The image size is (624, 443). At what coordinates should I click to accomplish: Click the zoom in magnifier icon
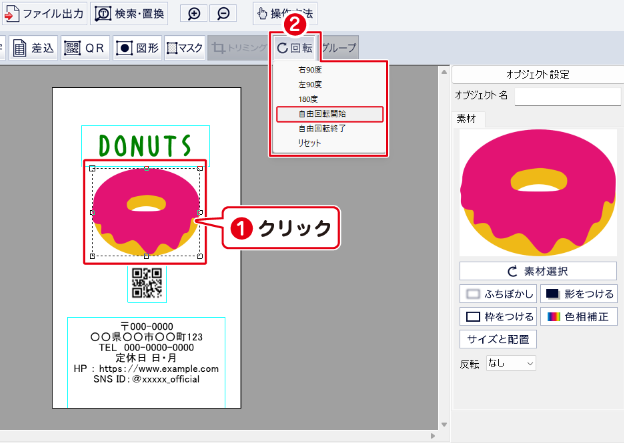[194, 13]
